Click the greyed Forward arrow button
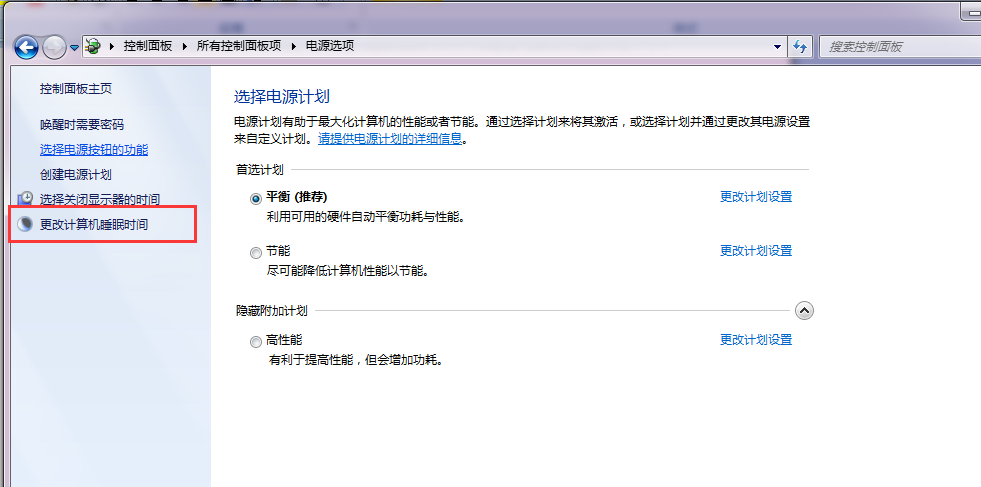The height and width of the screenshot is (487, 981). [54, 47]
